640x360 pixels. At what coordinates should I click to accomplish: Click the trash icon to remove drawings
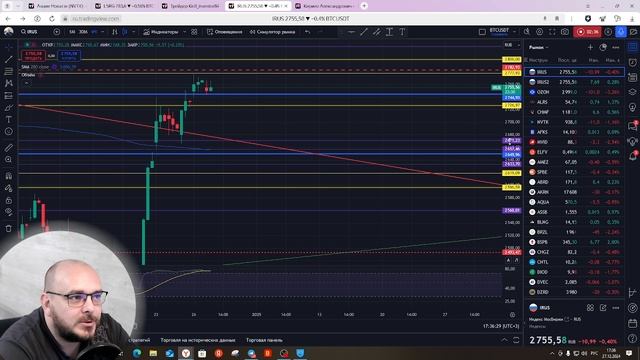coord(9,229)
